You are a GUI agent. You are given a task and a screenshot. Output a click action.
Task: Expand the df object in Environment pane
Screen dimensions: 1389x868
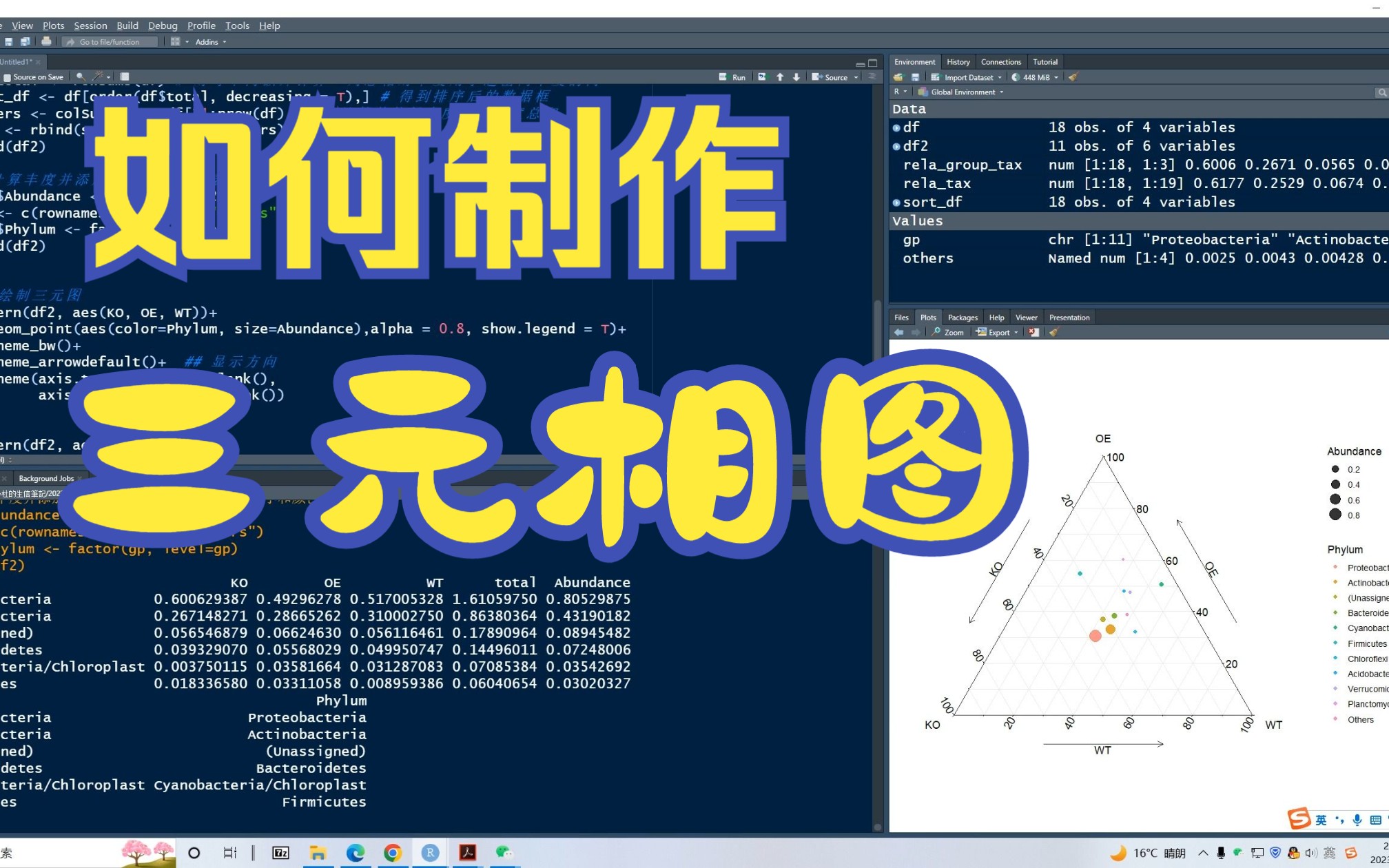point(896,127)
